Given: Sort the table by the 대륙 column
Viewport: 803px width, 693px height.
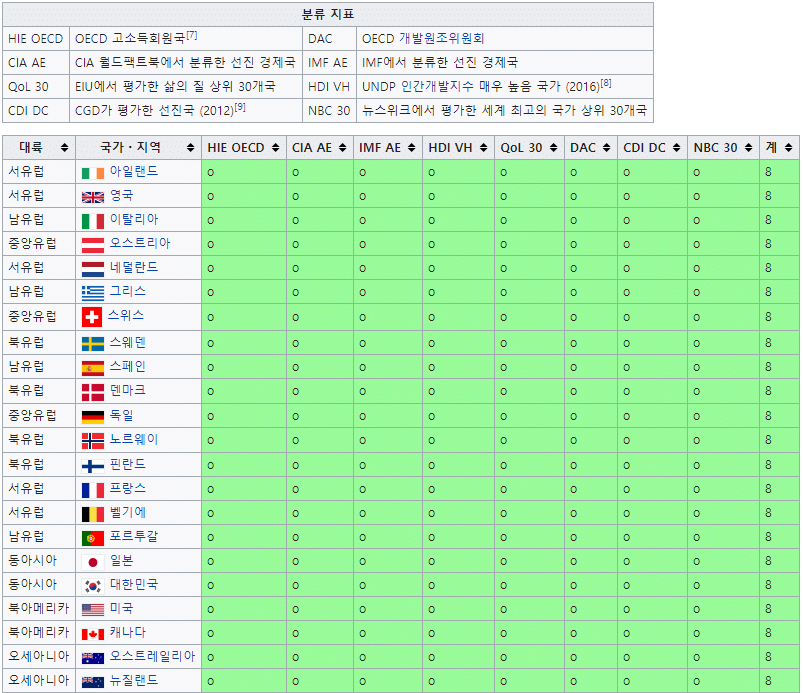Looking at the screenshot, I should coord(39,148).
